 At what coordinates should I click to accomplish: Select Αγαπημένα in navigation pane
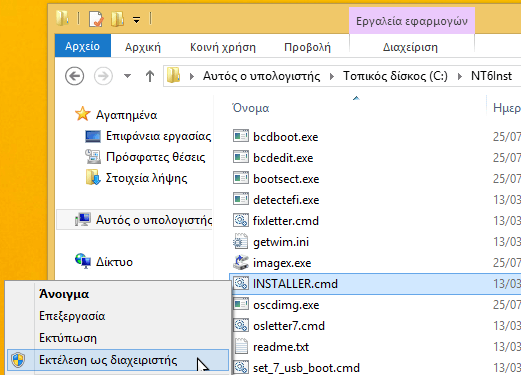tap(126, 115)
